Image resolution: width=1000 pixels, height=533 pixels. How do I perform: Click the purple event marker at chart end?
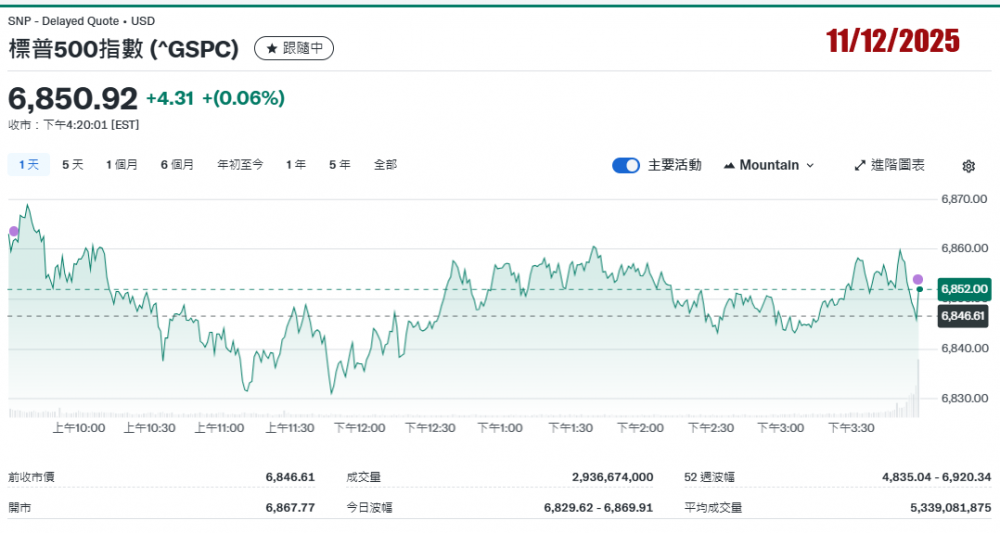[x=918, y=279]
